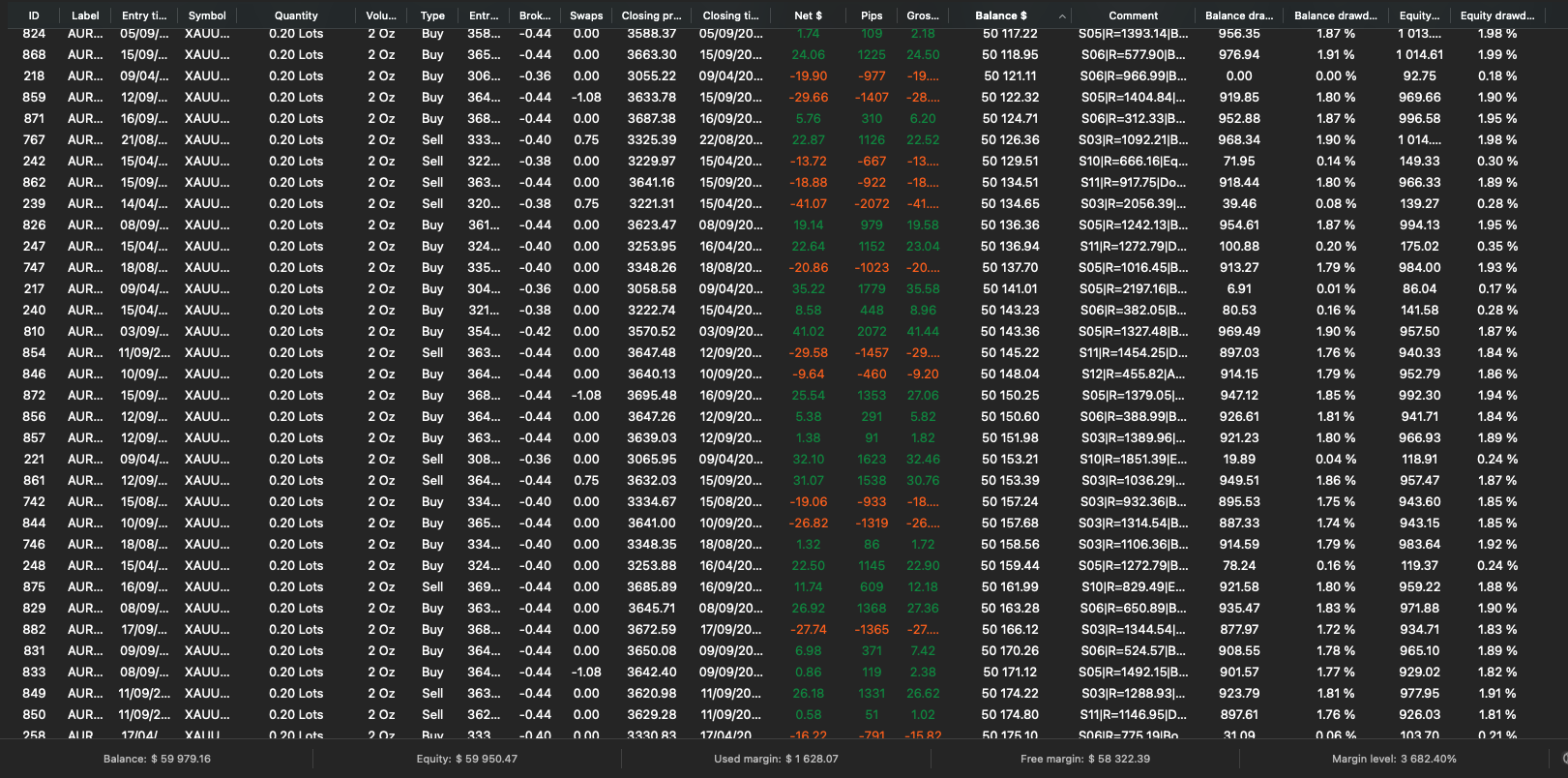Click closing price 3663.30
Image resolution: width=1568 pixels, height=778 pixels.
[x=651, y=55]
